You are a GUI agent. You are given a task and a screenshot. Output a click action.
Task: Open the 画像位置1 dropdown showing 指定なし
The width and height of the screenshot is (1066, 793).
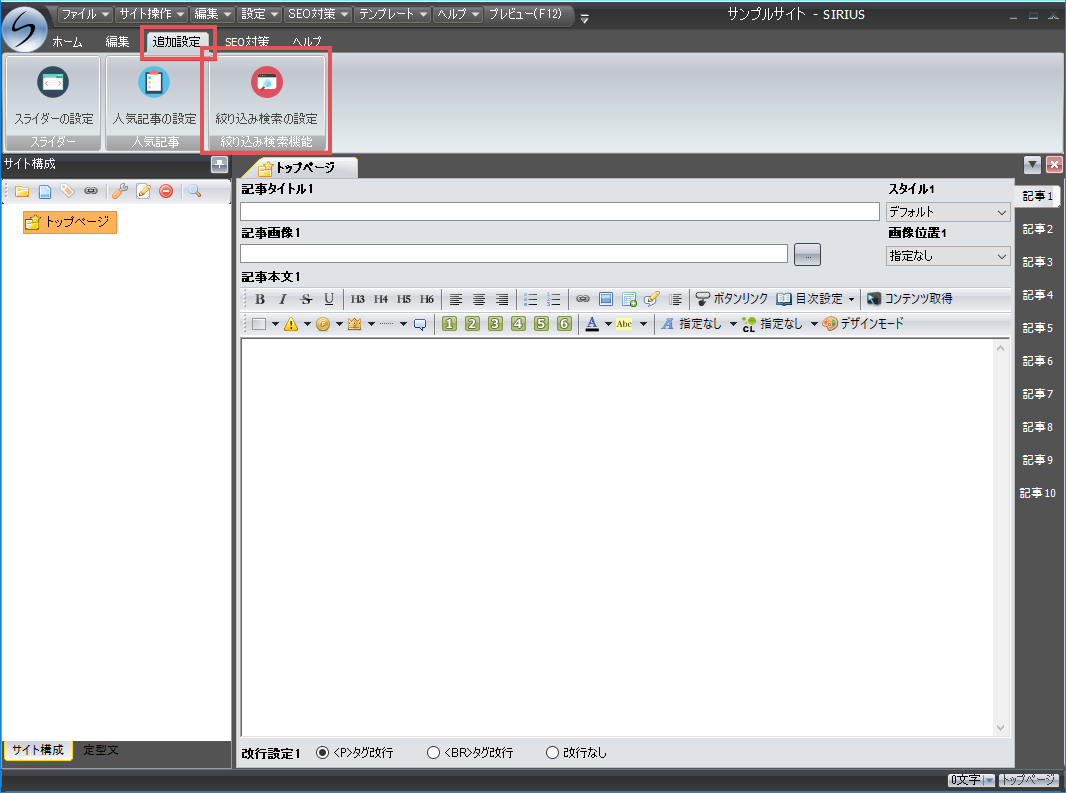click(x=948, y=256)
